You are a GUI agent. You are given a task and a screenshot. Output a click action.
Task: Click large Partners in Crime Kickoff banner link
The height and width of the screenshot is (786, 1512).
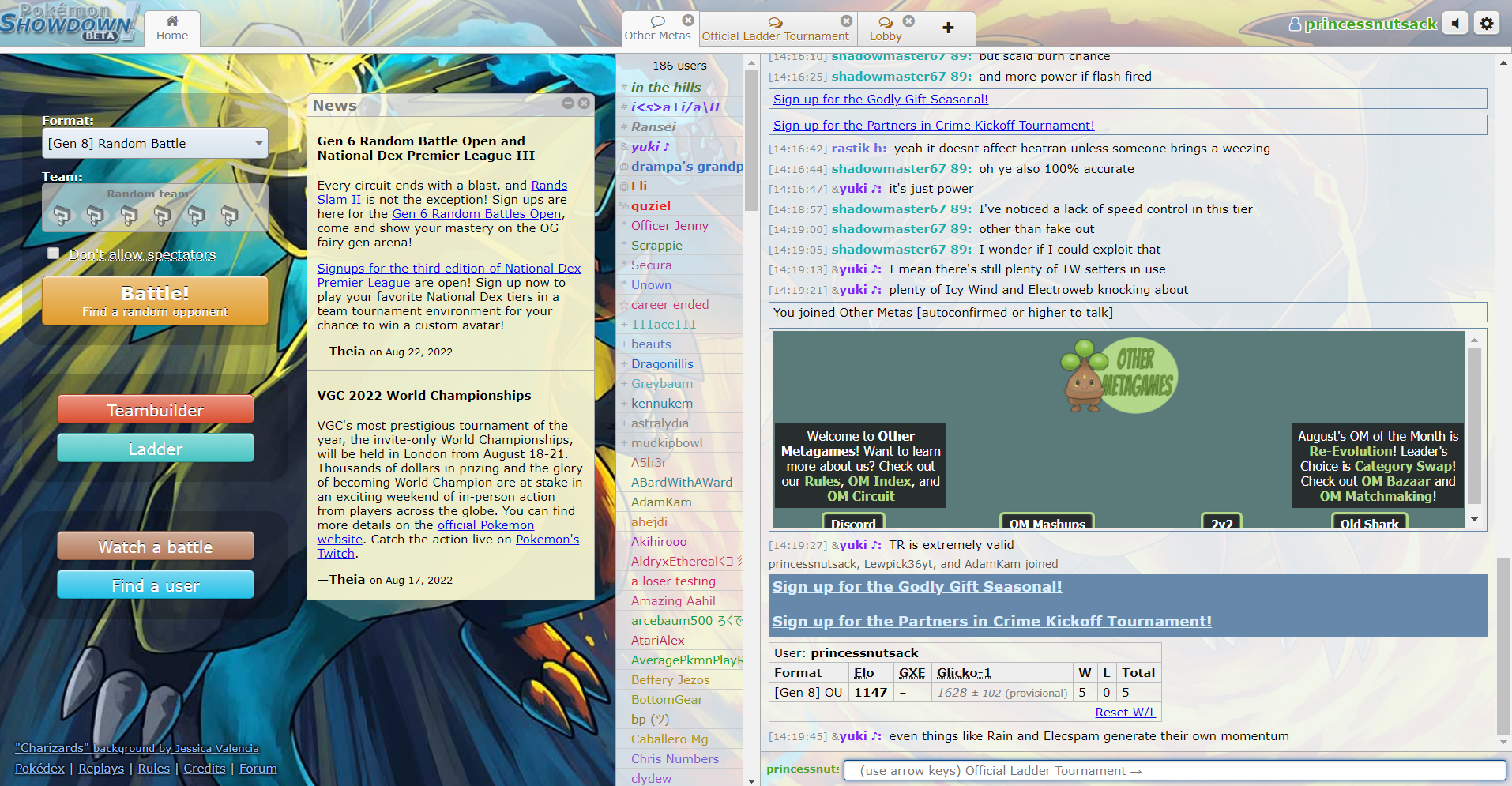tap(991, 621)
